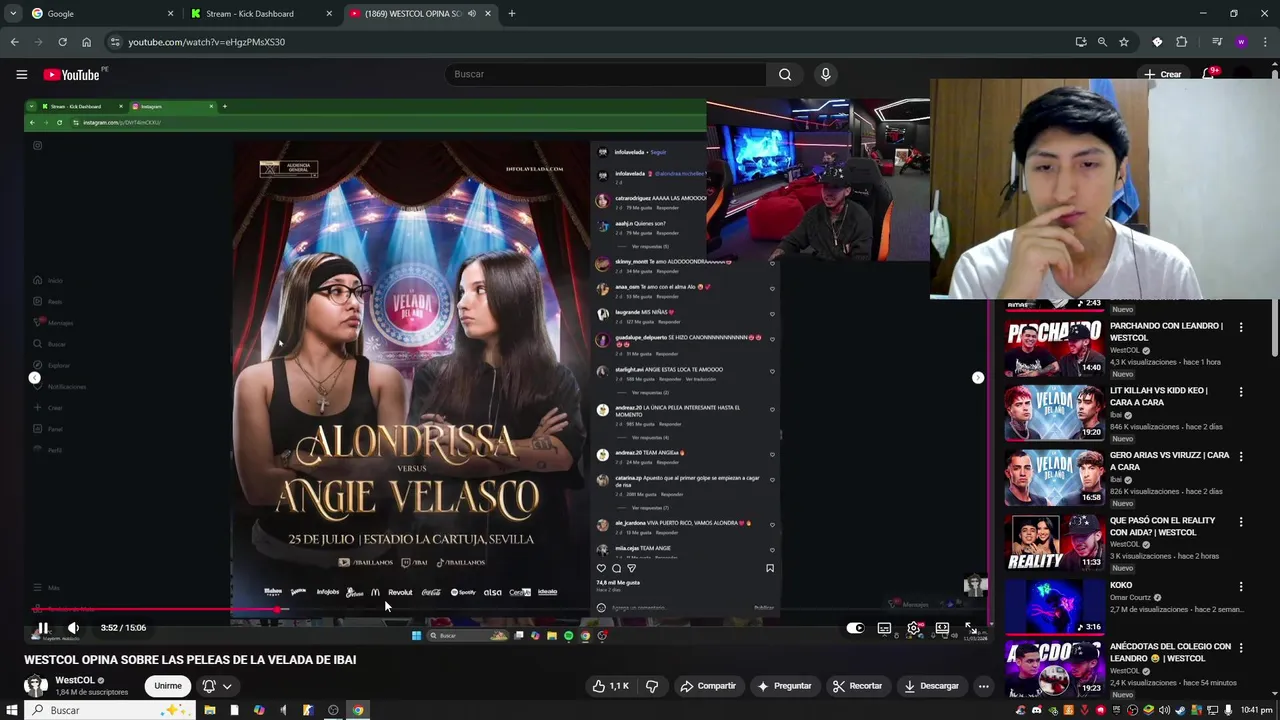Switch the player to theater mode

[x=942, y=628]
